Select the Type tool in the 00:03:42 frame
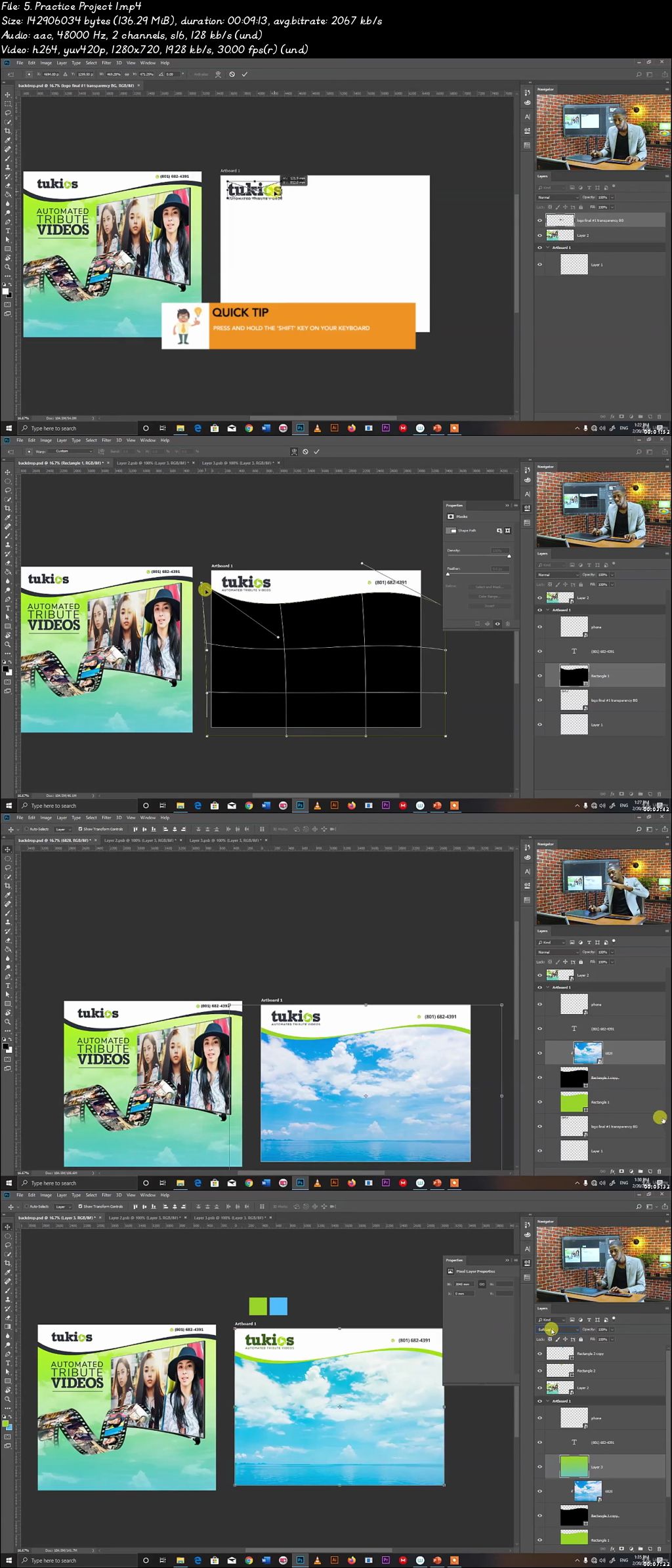Image resolution: width=672 pixels, height=1568 pixels. (8, 608)
